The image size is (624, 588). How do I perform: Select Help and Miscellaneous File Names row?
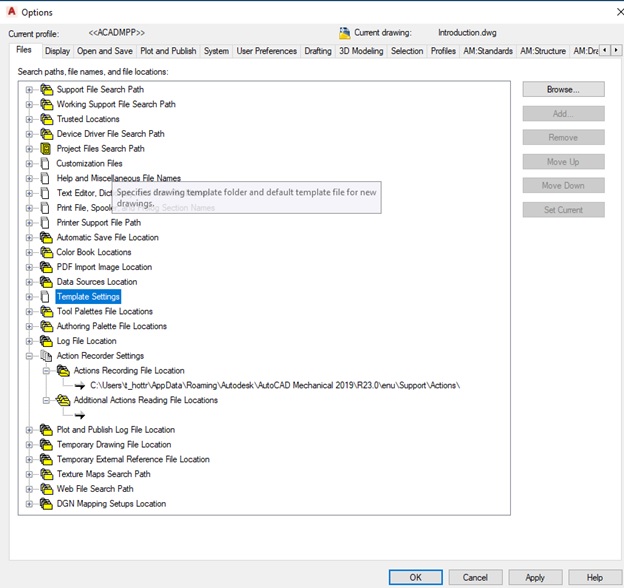[119, 178]
